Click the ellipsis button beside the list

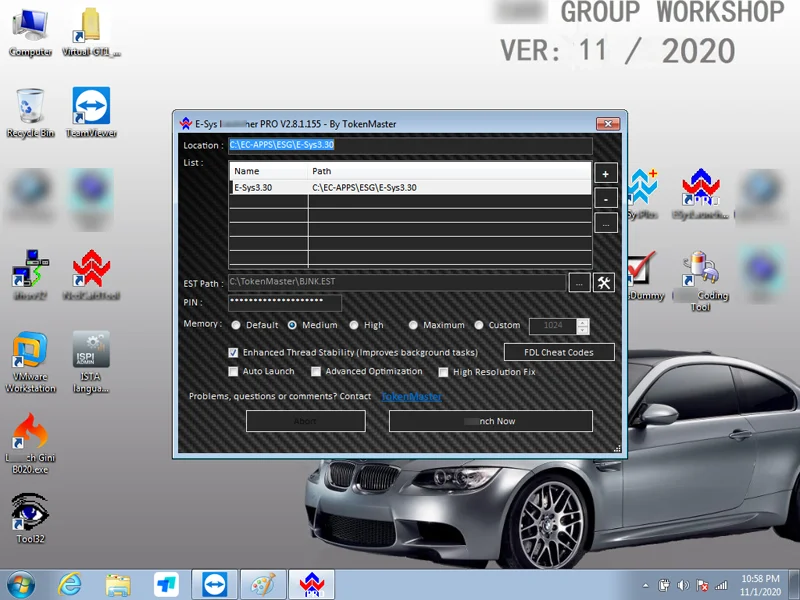(x=606, y=223)
